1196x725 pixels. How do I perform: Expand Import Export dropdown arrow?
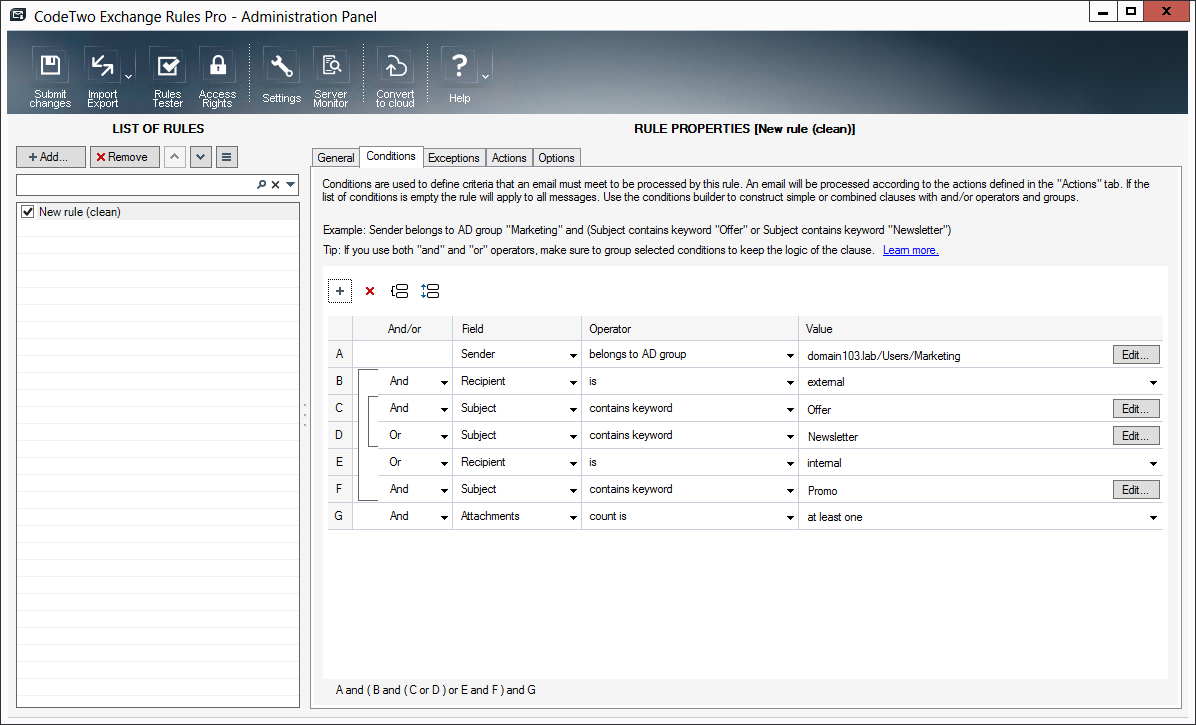128,77
